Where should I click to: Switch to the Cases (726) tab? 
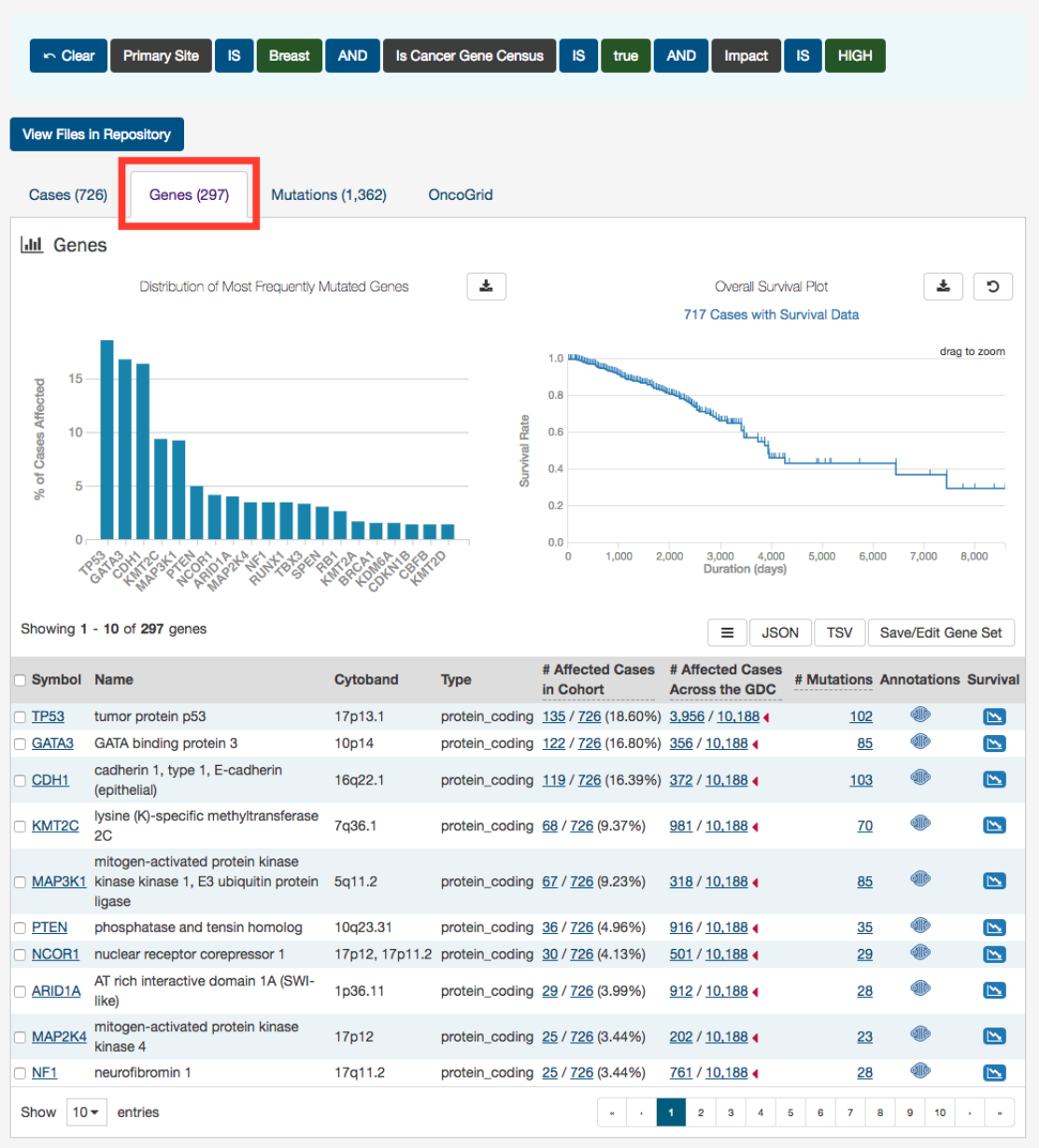(68, 194)
